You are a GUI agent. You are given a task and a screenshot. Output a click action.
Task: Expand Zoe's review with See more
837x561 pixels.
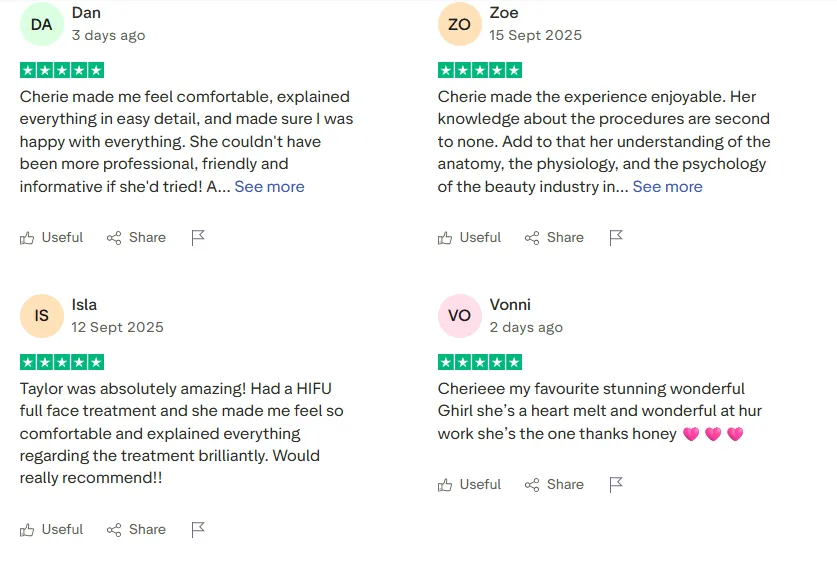[x=668, y=187]
